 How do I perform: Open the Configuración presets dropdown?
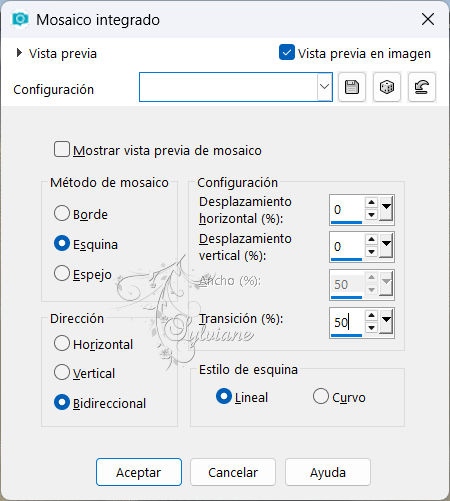click(x=324, y=87)
